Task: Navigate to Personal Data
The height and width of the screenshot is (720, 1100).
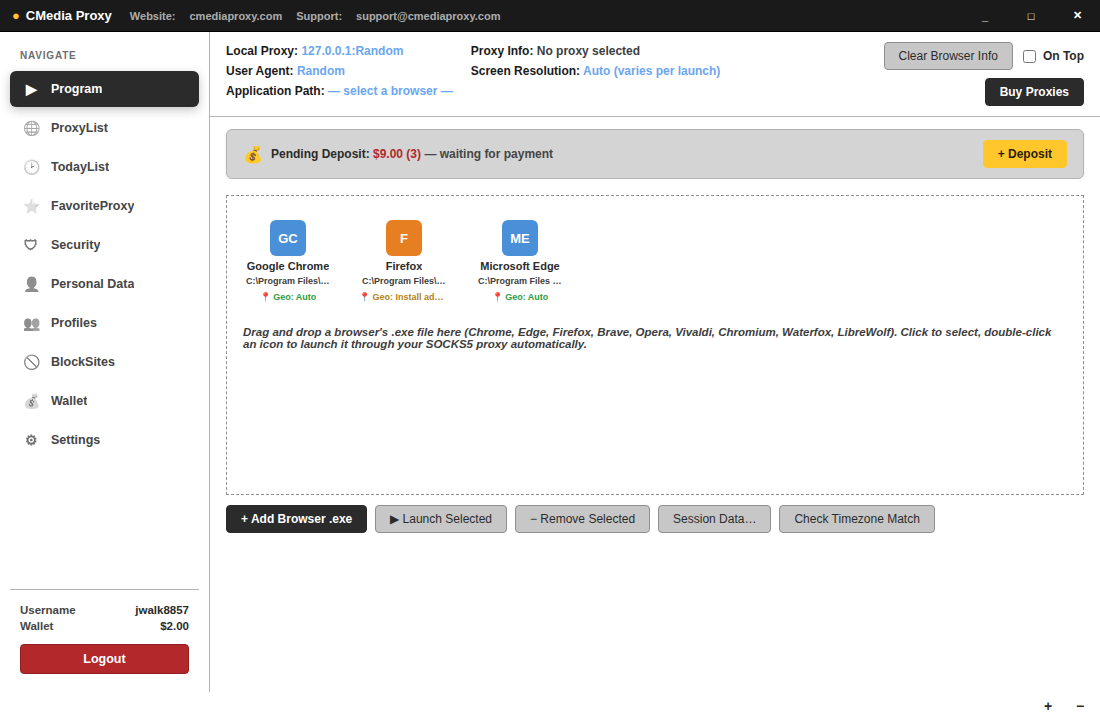Action: point(93,284)
